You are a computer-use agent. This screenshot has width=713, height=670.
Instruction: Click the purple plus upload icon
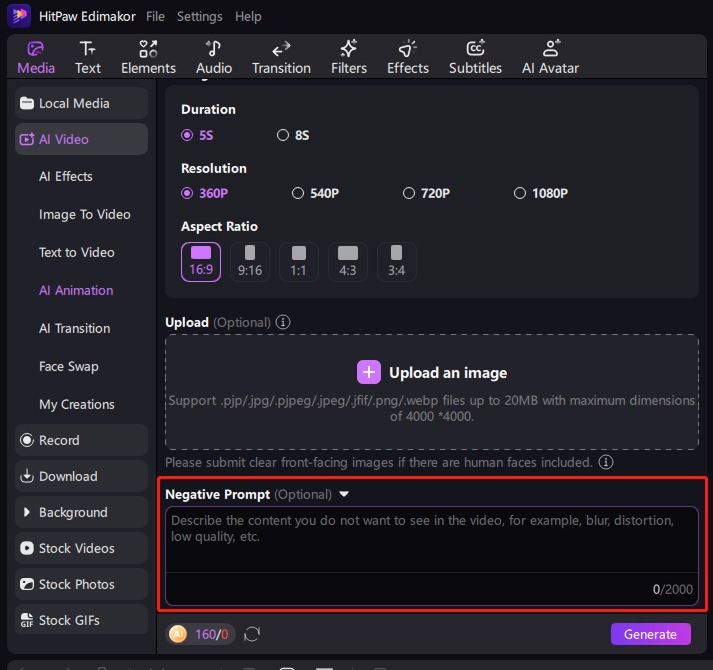click(x=369, y=372)
